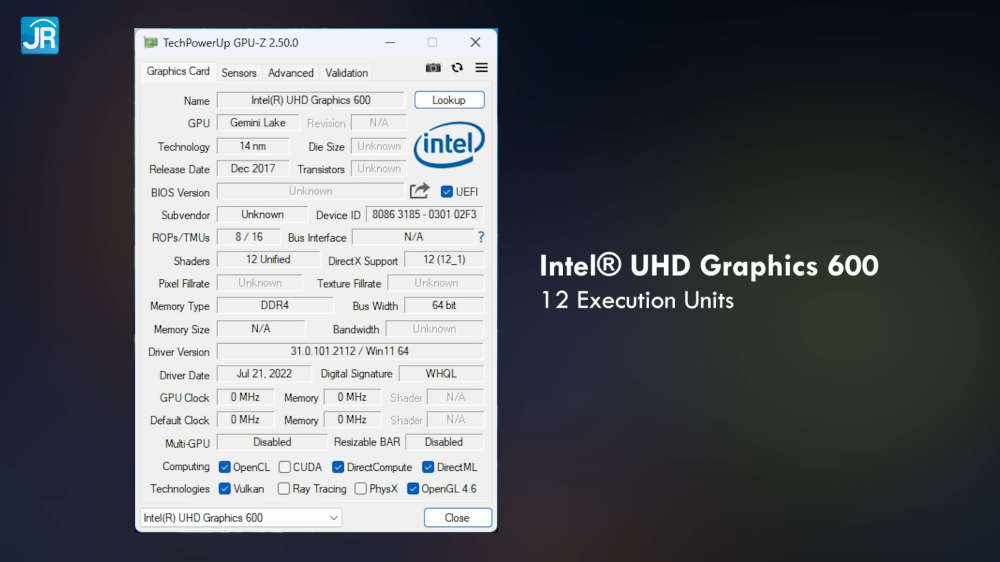Take a screenshot with the camera icon
This screenshot has width=1000, height=562.
click(433, 68)
